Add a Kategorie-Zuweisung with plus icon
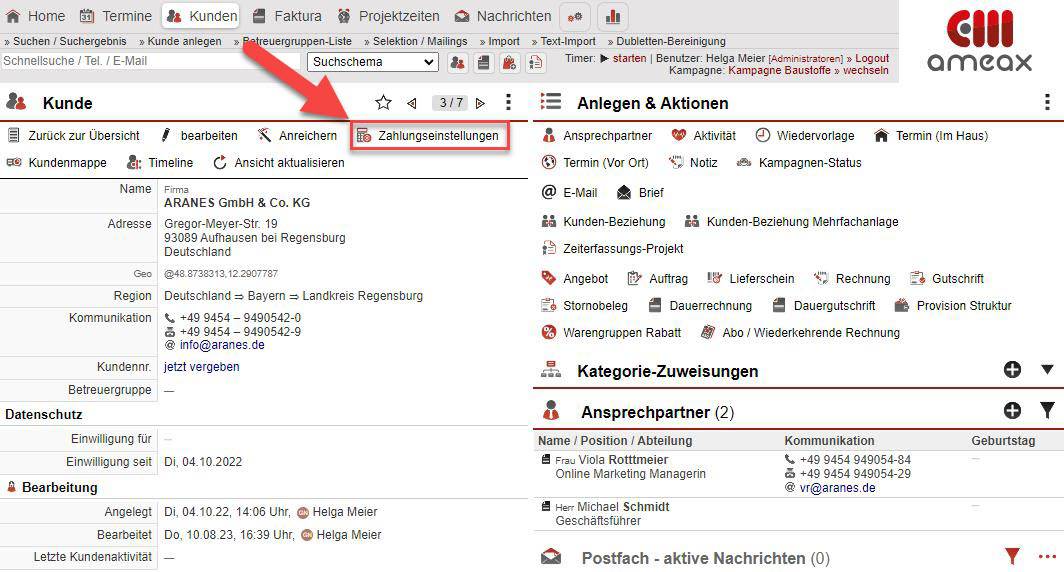The width and height of the screenshot is (1064, 572). tap(1012, 370)
